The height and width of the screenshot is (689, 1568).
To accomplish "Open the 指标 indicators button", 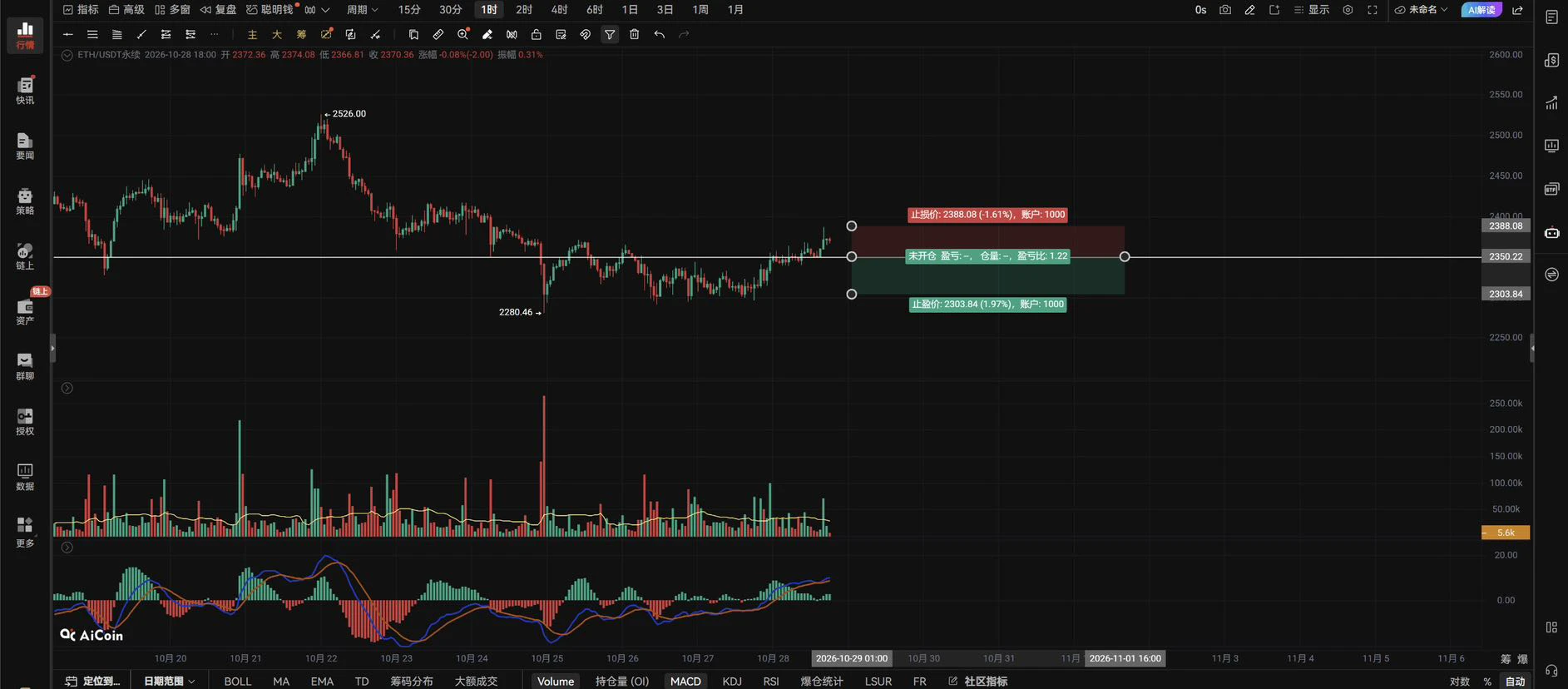I will 81,10.
